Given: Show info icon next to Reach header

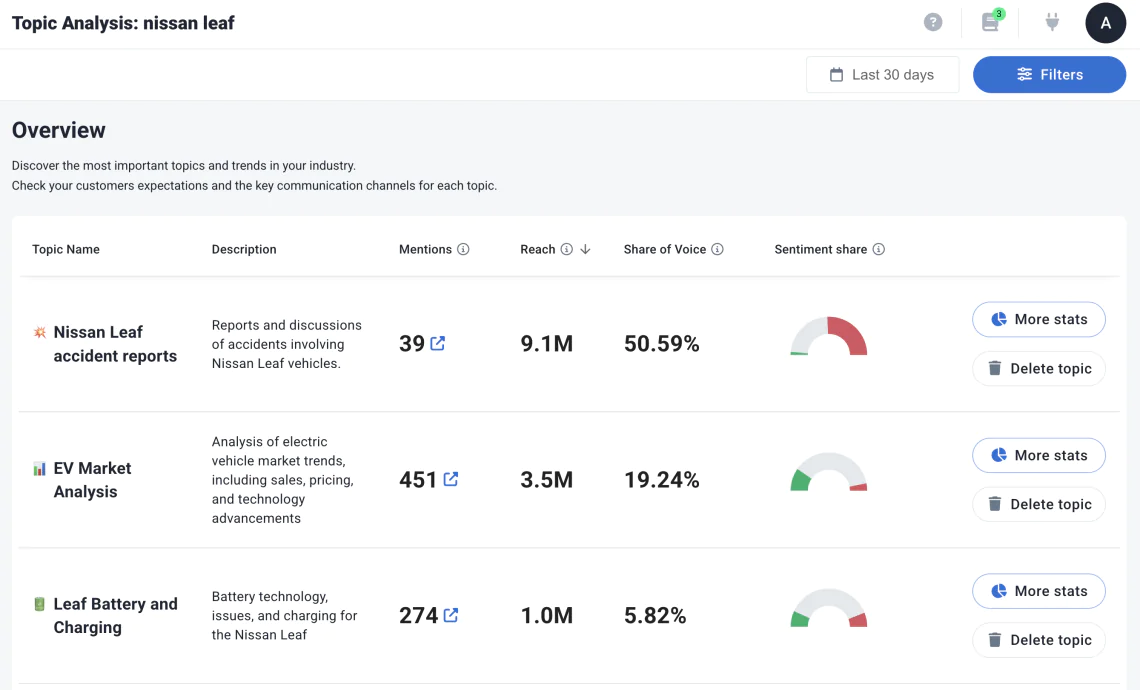Looking at the screenshot, I should (x=566, y=249).
